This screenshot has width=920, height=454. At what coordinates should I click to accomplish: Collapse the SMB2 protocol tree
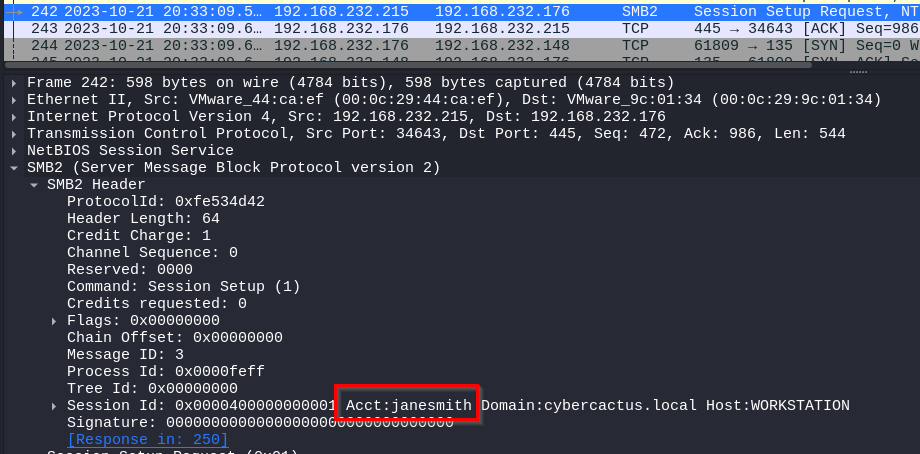click(14, 167)
